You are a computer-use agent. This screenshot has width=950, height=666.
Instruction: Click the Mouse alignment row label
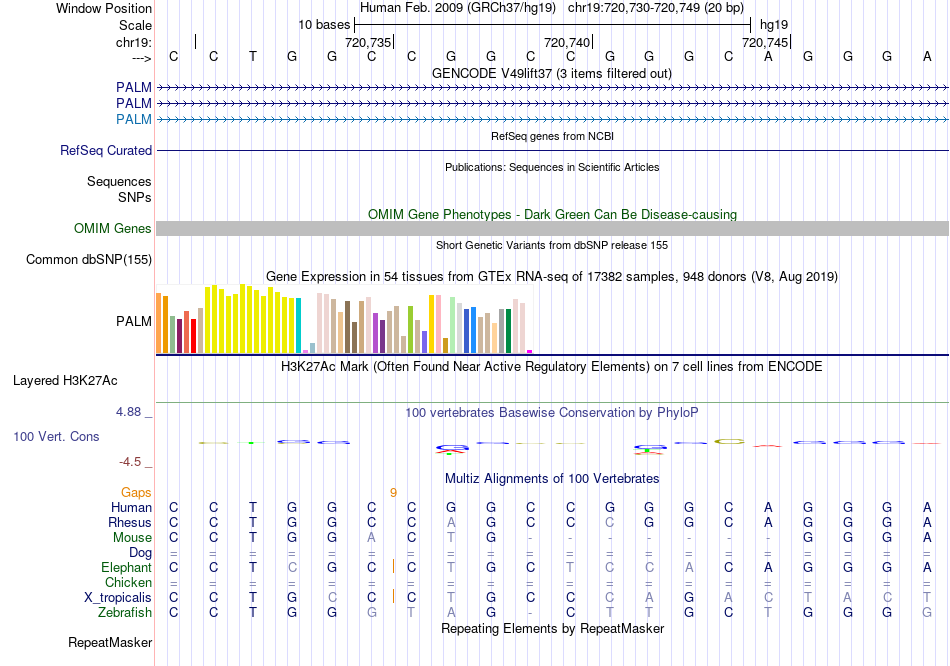coord(132,538)
